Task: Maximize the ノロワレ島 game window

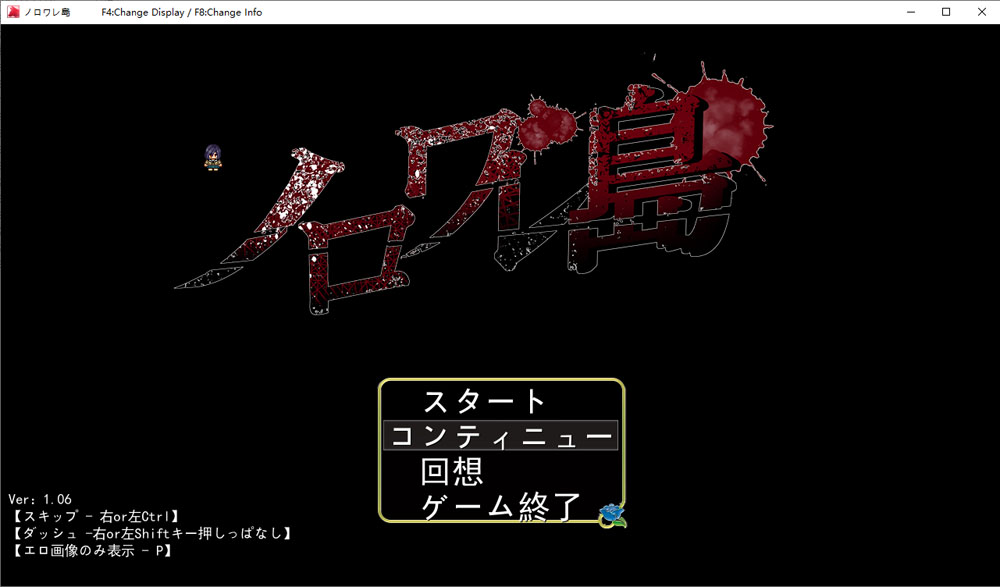Action: pos(946,12)
